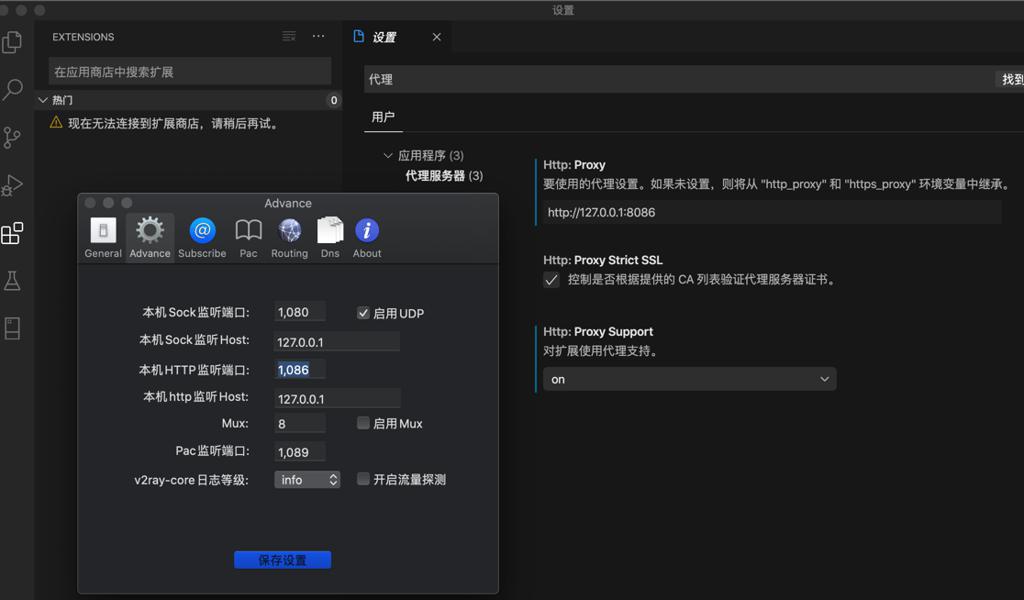Click the EXTENSIONS panel title
The width and height of the screenshot is (1024, 600).
pyautogui.click(x=83, y=37)
